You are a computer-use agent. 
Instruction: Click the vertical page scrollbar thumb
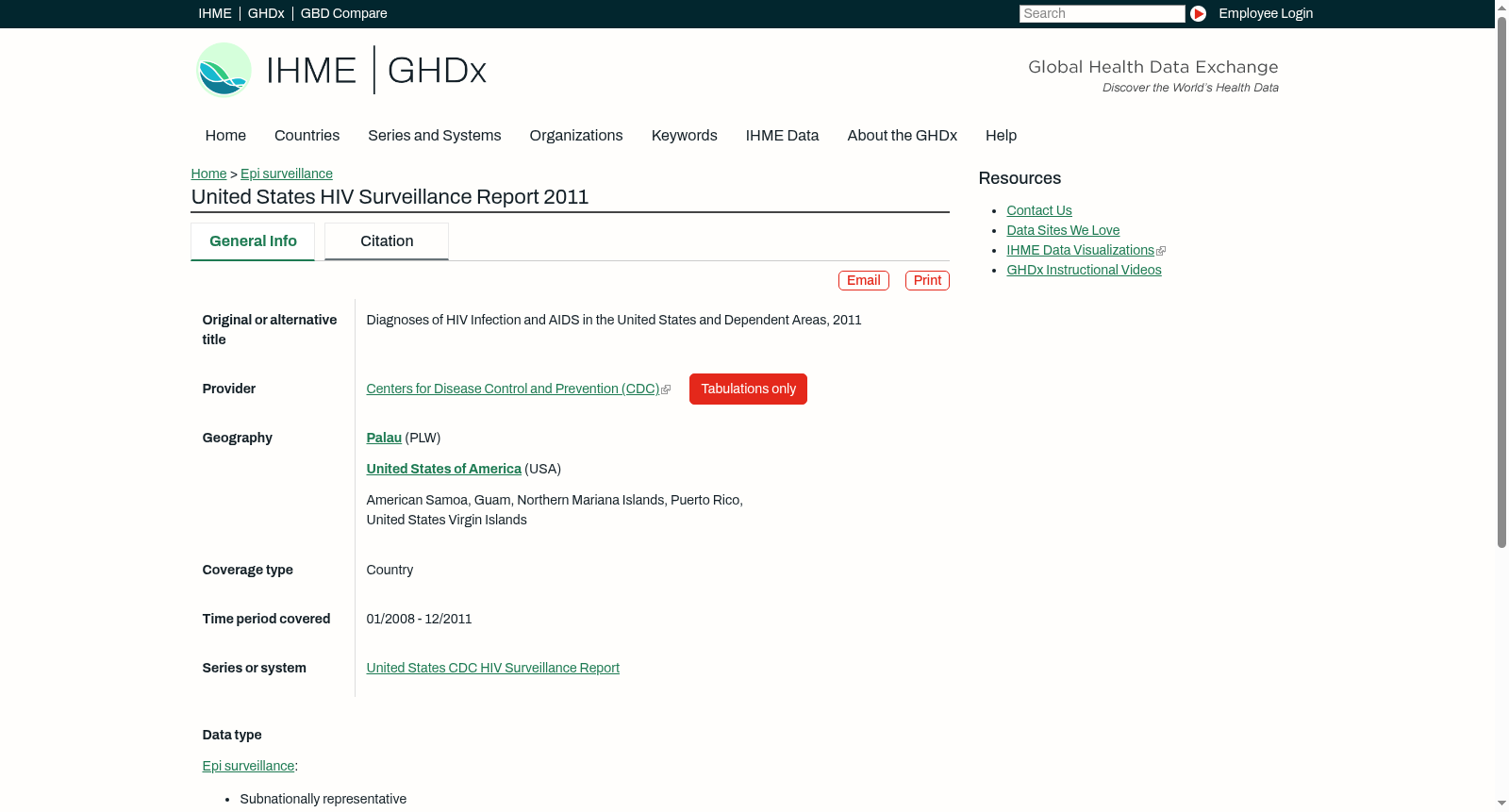[x=1501, y=281]
